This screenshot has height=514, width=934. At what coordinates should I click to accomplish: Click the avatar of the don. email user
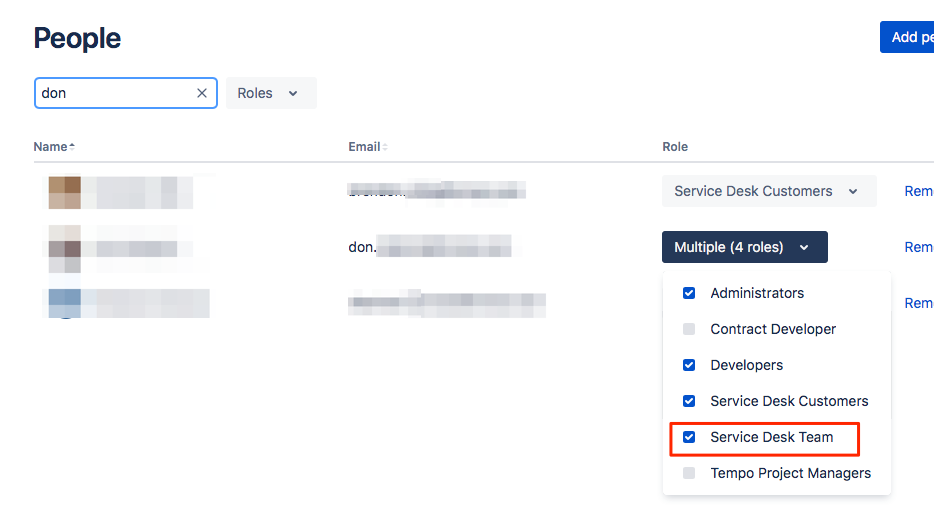(x=64, y=248)
